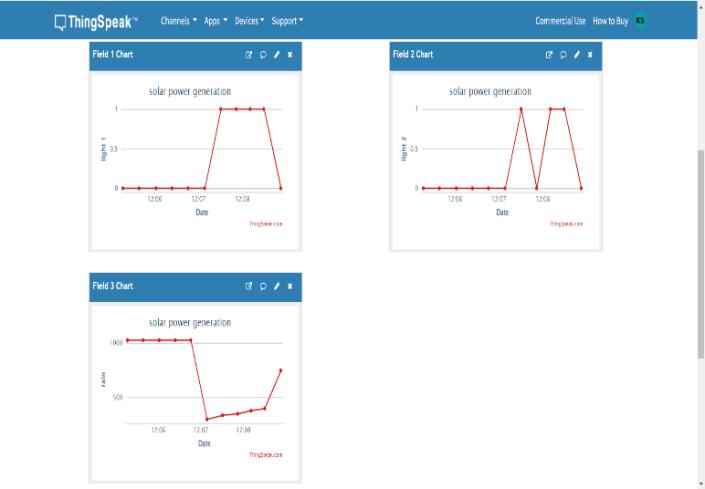
Task: Edit Field 2 Chart with pencil icon
Action: click(577, 55)
